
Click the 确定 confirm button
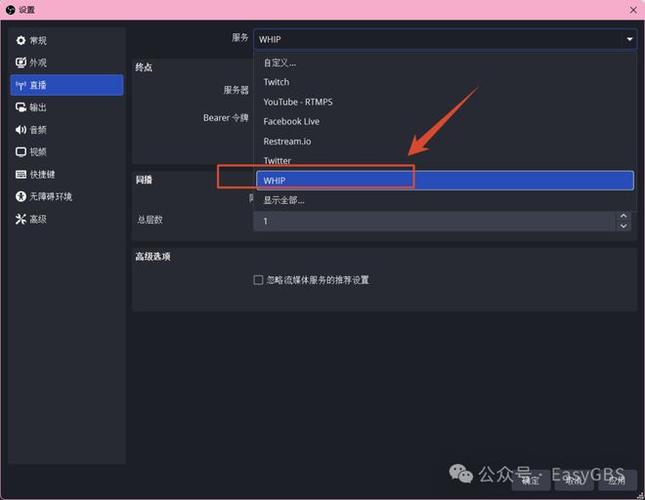(x=531, y=480)
